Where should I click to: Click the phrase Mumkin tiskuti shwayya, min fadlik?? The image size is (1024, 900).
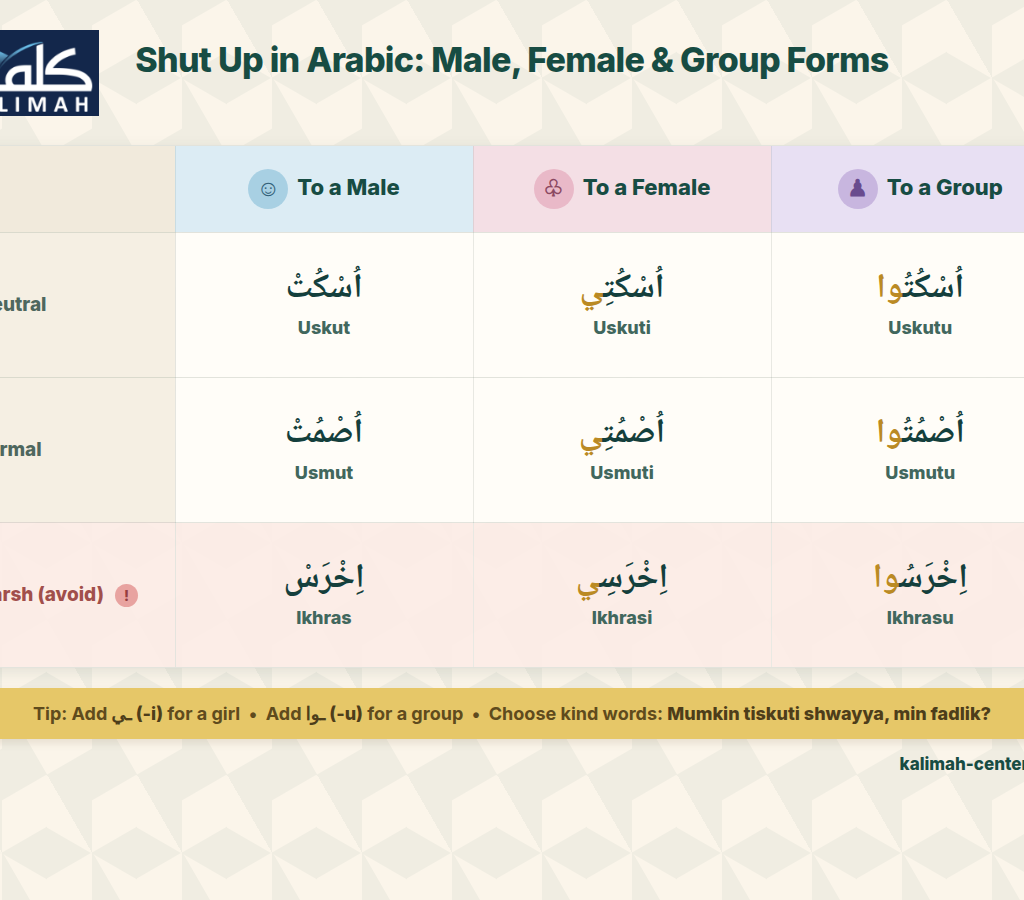pyautogui.click(x=829, y=714)
